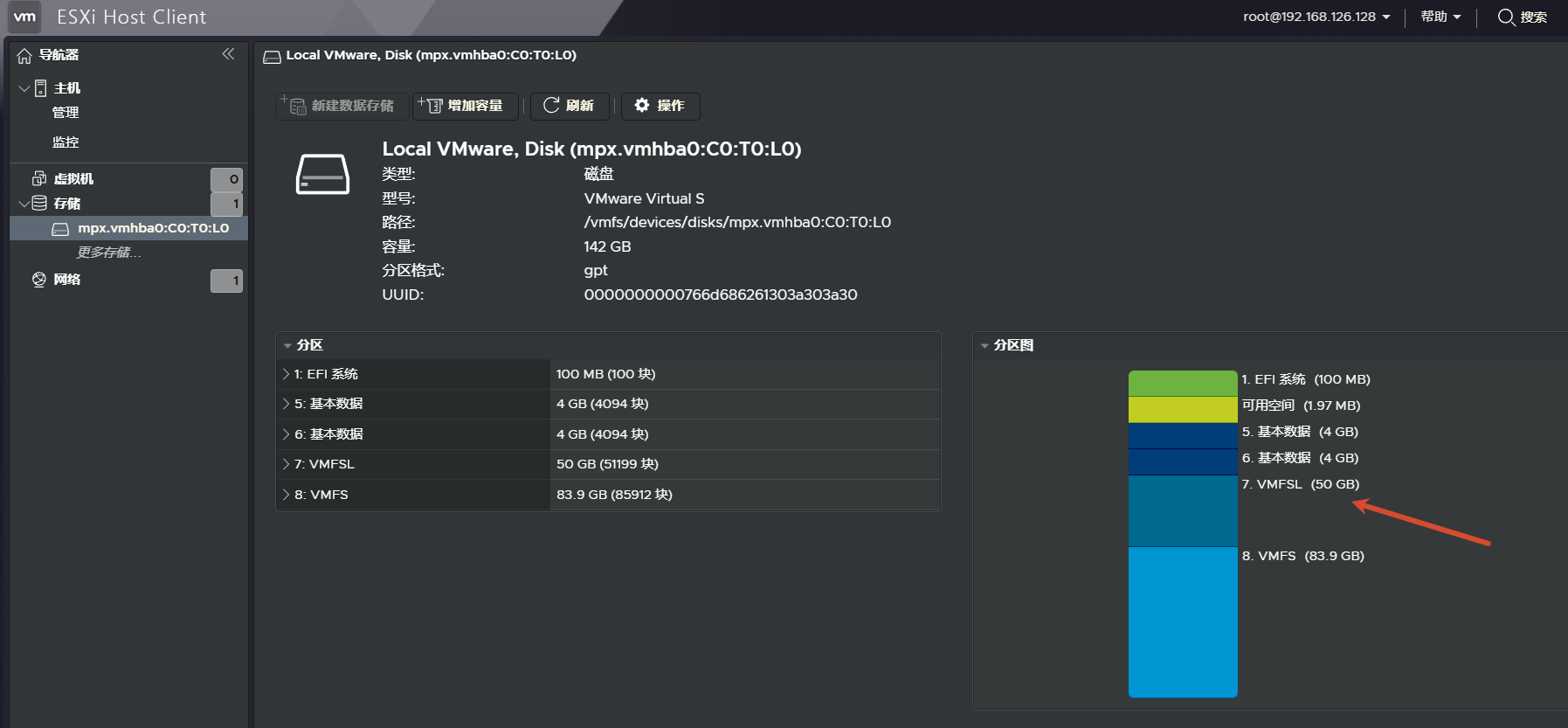Click the VMware vm logo icon
The image size is (1568, 728).
25,17
